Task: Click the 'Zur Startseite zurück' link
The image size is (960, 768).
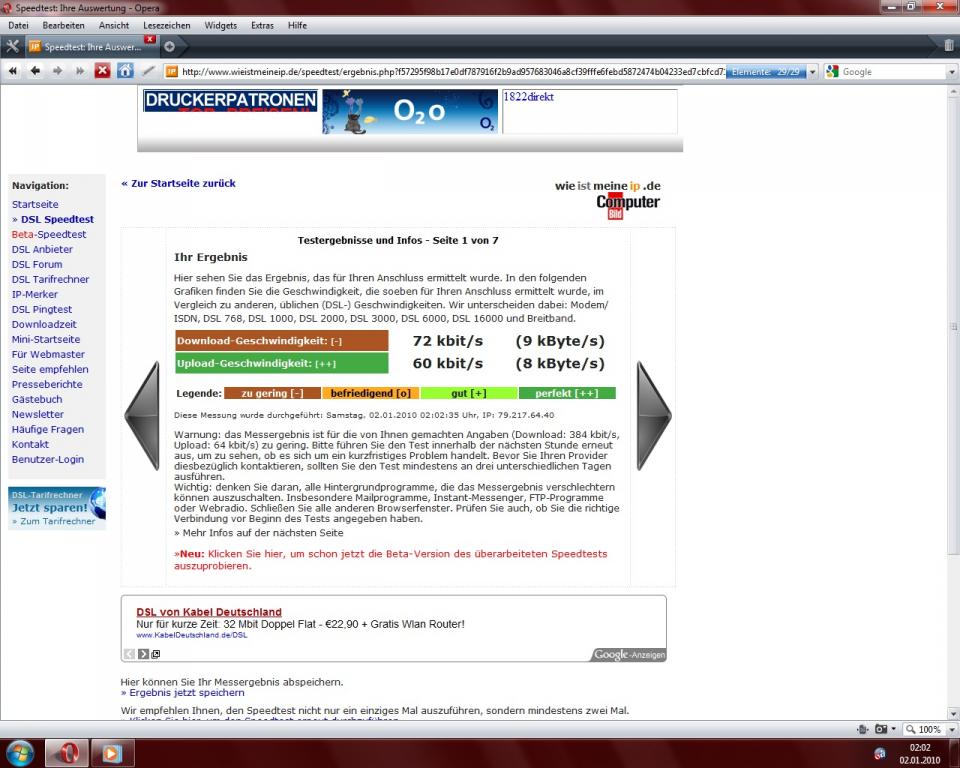Action: click(180, 183)
